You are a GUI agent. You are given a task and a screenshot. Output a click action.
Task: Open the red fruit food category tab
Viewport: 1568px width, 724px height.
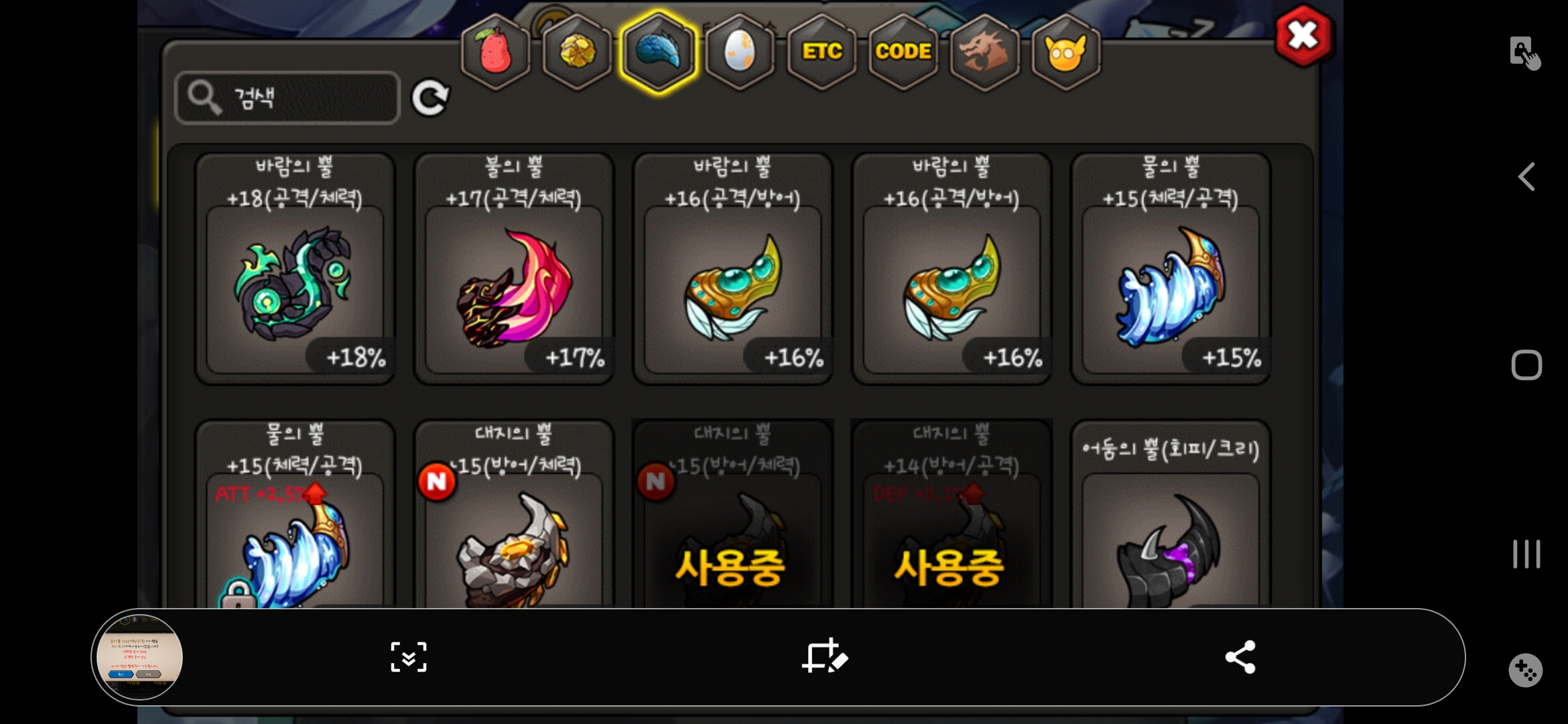(x=496, y=52)
